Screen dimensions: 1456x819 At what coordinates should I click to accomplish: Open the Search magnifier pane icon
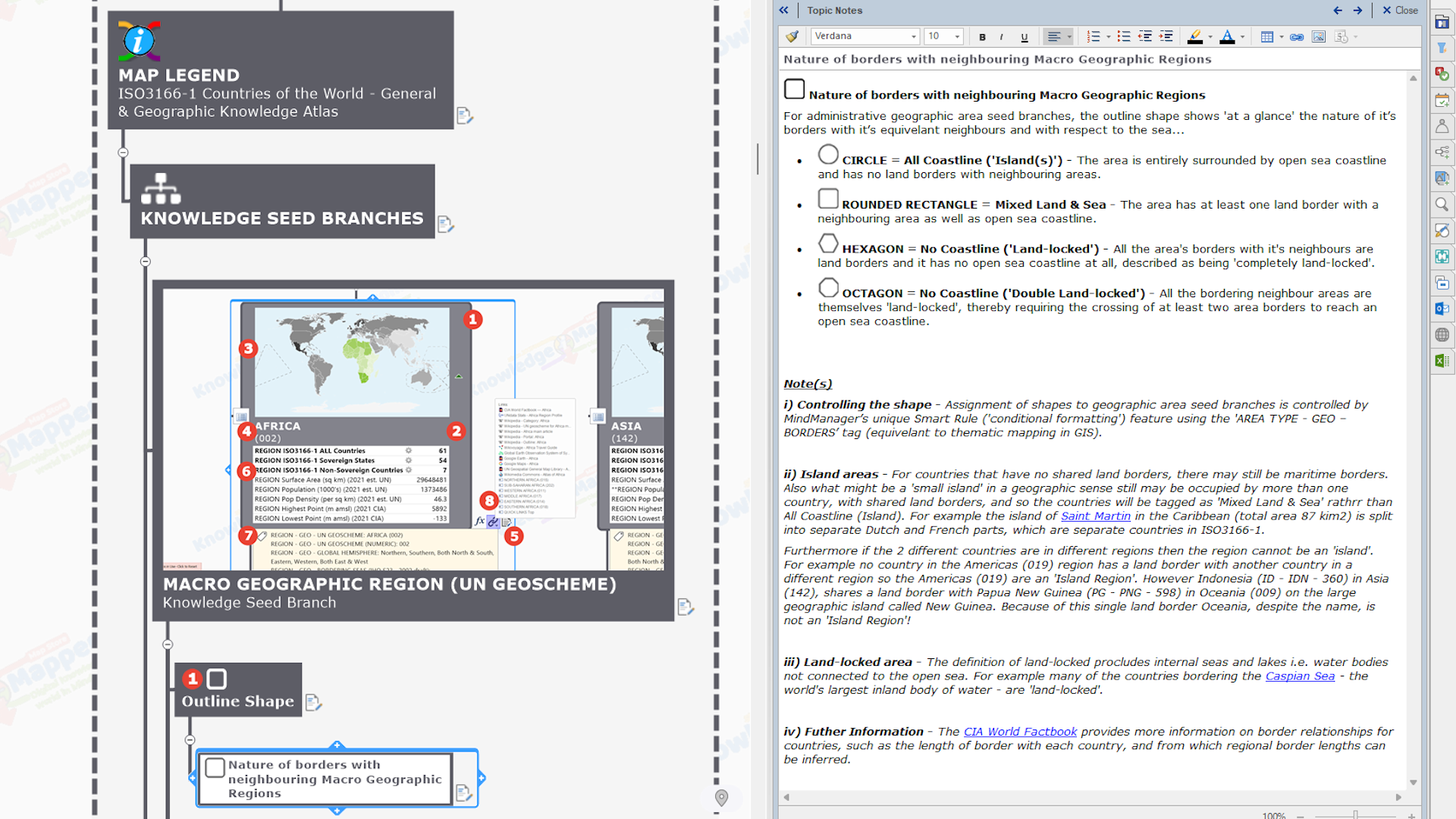point(1442,204)
